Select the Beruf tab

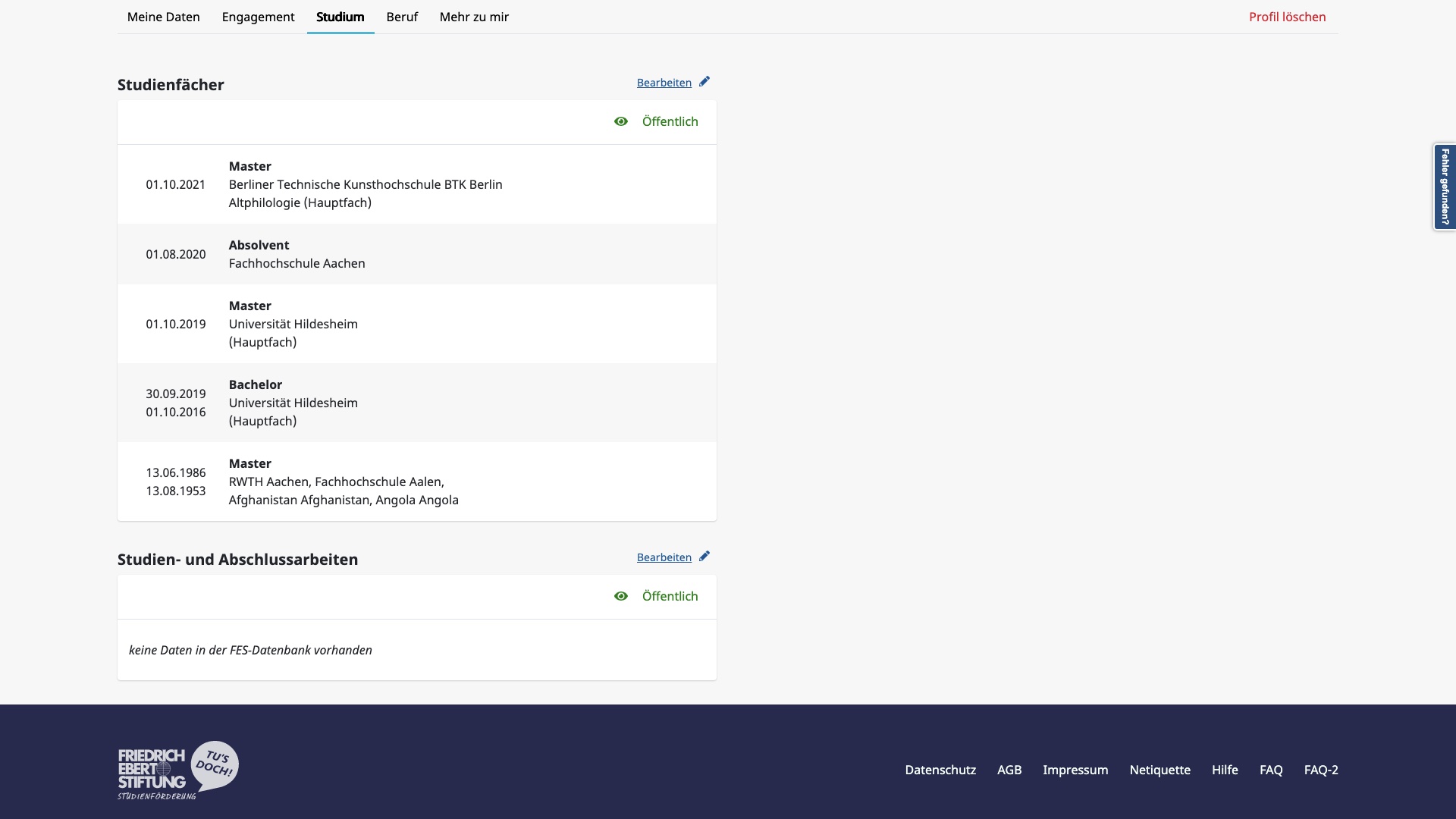click(x=402, y=17)
